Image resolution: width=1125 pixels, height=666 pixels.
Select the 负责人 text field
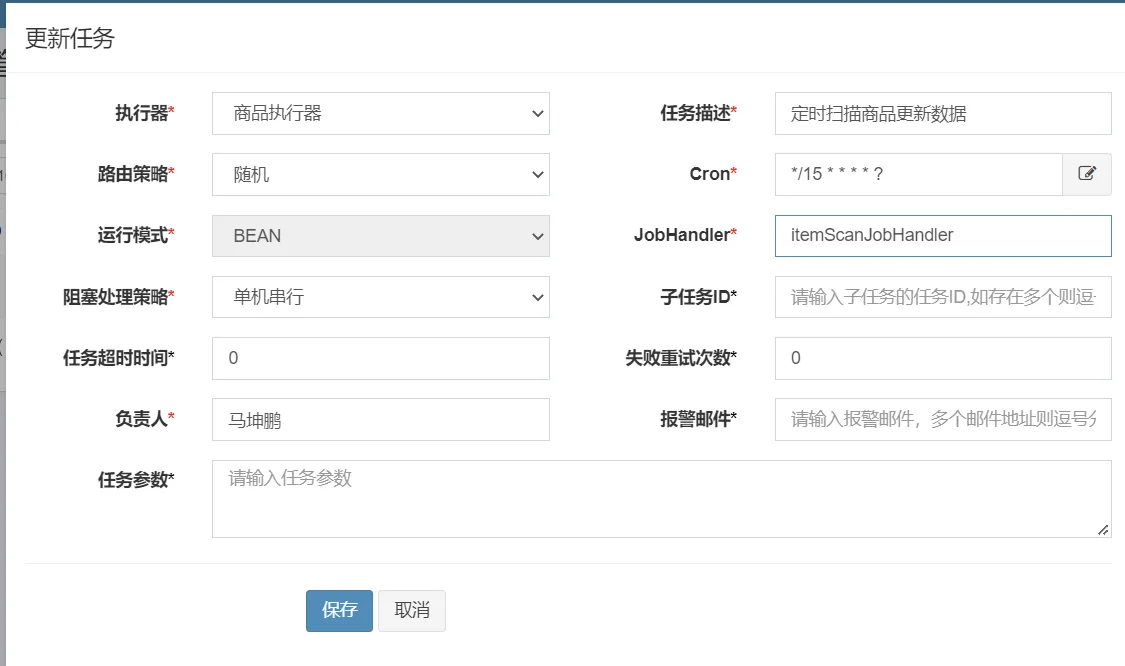tap(380, 420)
